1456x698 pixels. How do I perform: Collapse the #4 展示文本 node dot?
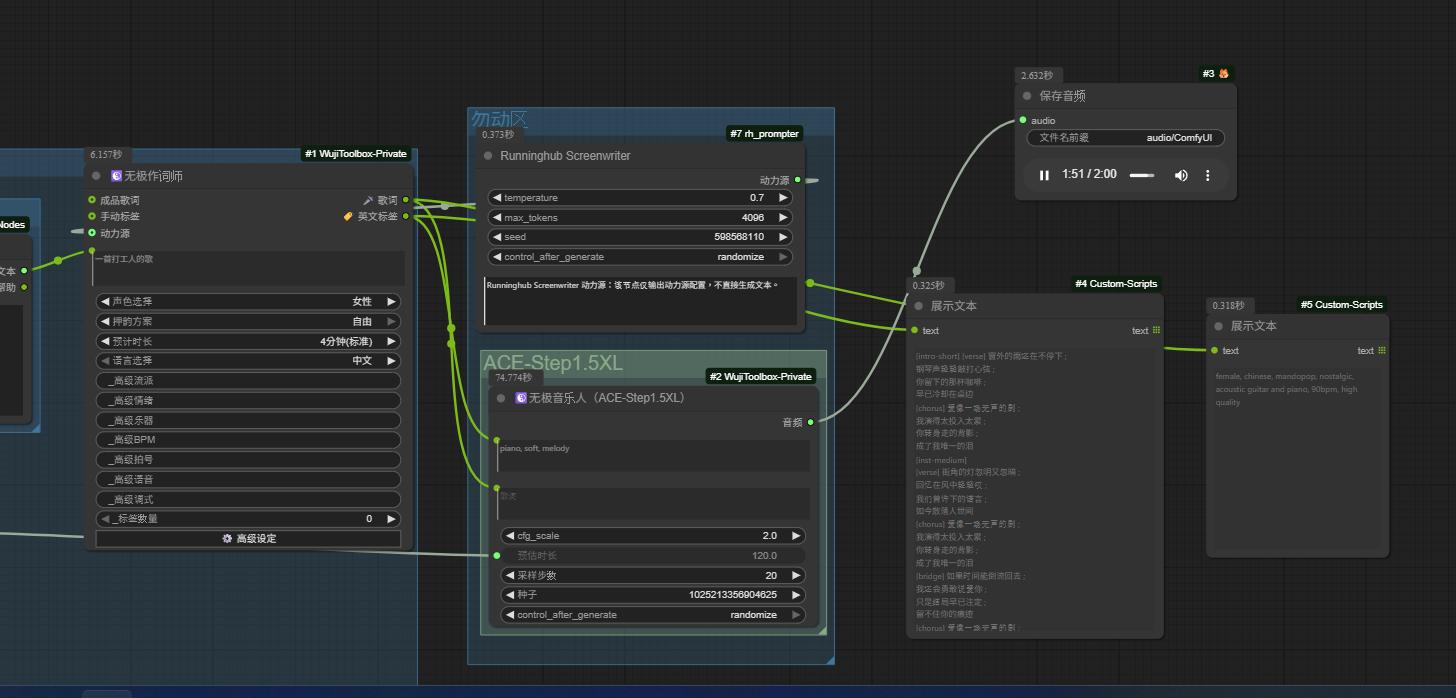pos(919,306)
